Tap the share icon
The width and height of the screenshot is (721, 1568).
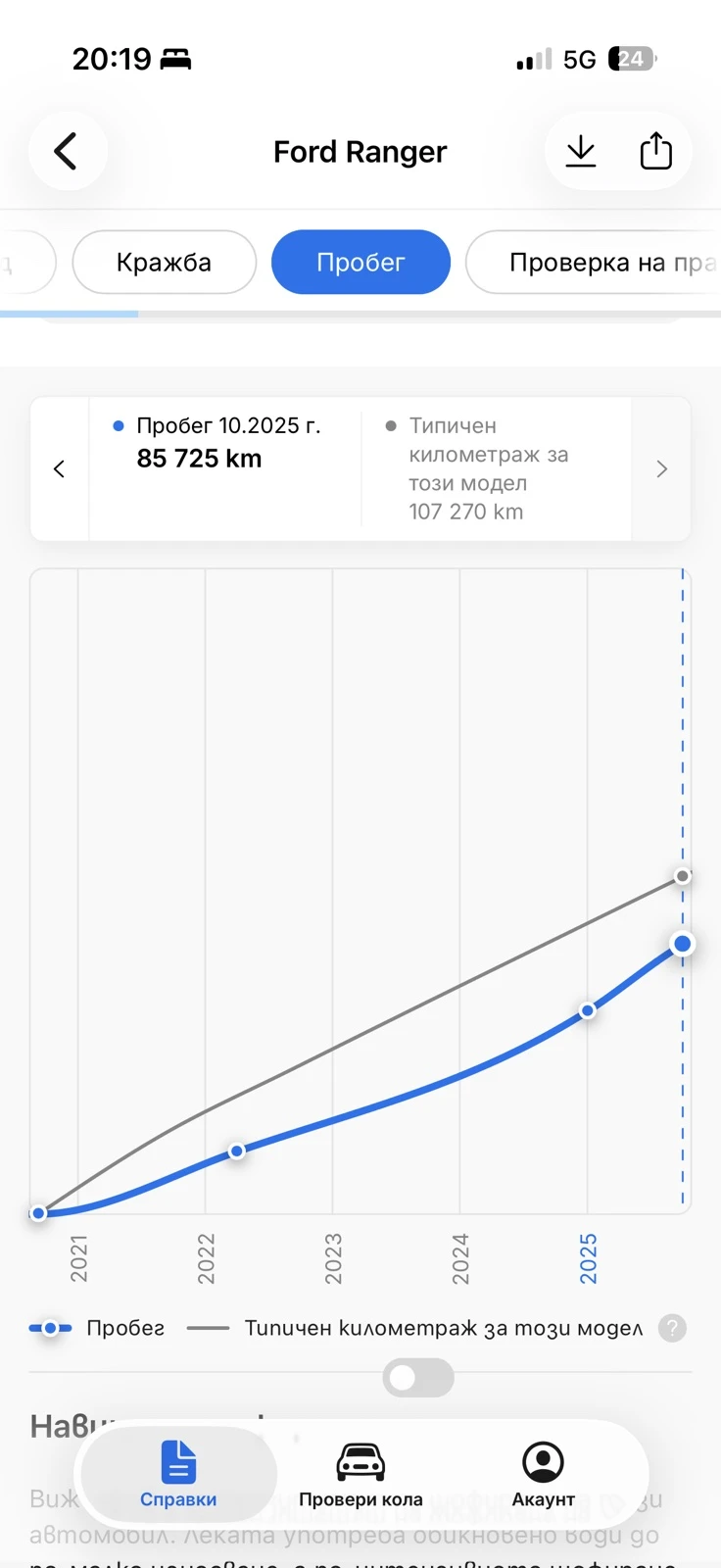[x=655, y=151]
